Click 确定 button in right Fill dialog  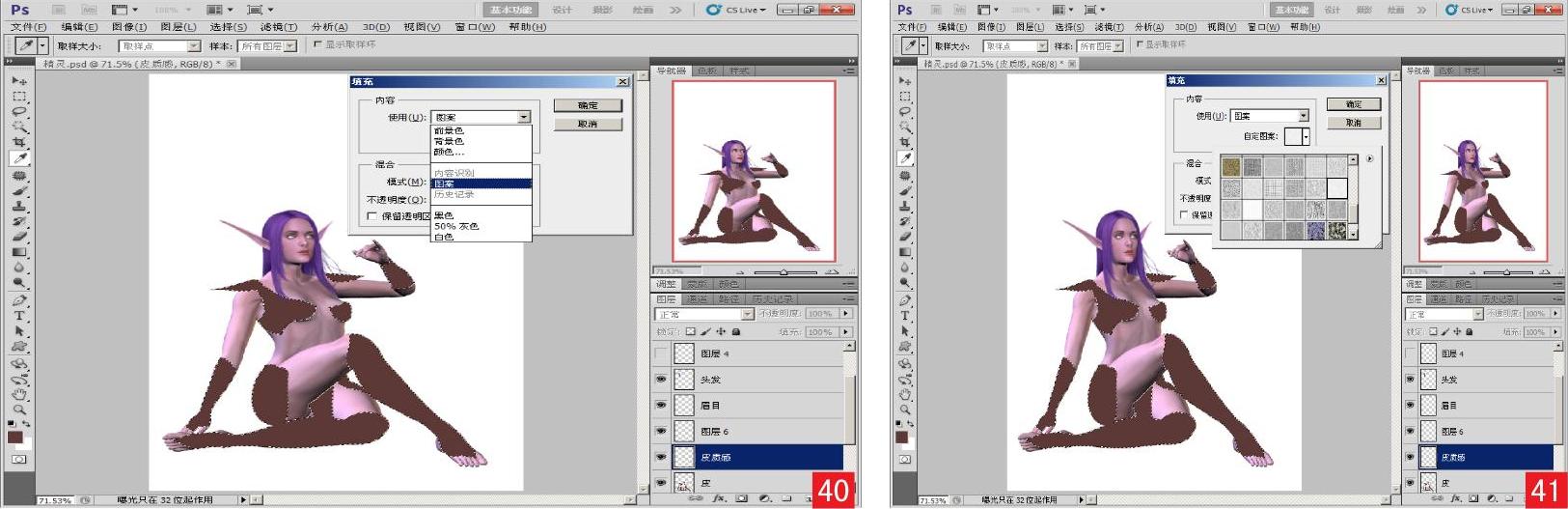click(1354, 104)
